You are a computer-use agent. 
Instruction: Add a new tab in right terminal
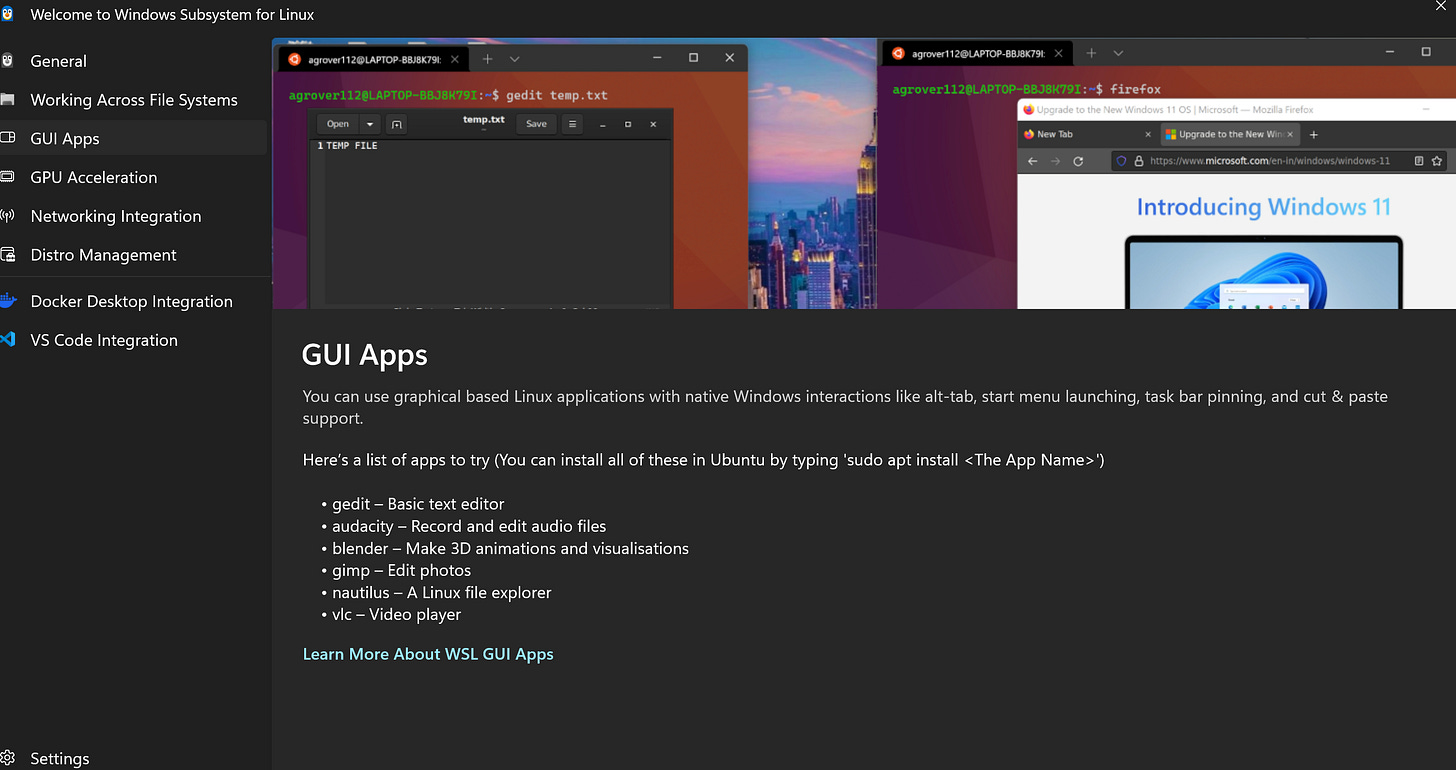(1091, 53)
